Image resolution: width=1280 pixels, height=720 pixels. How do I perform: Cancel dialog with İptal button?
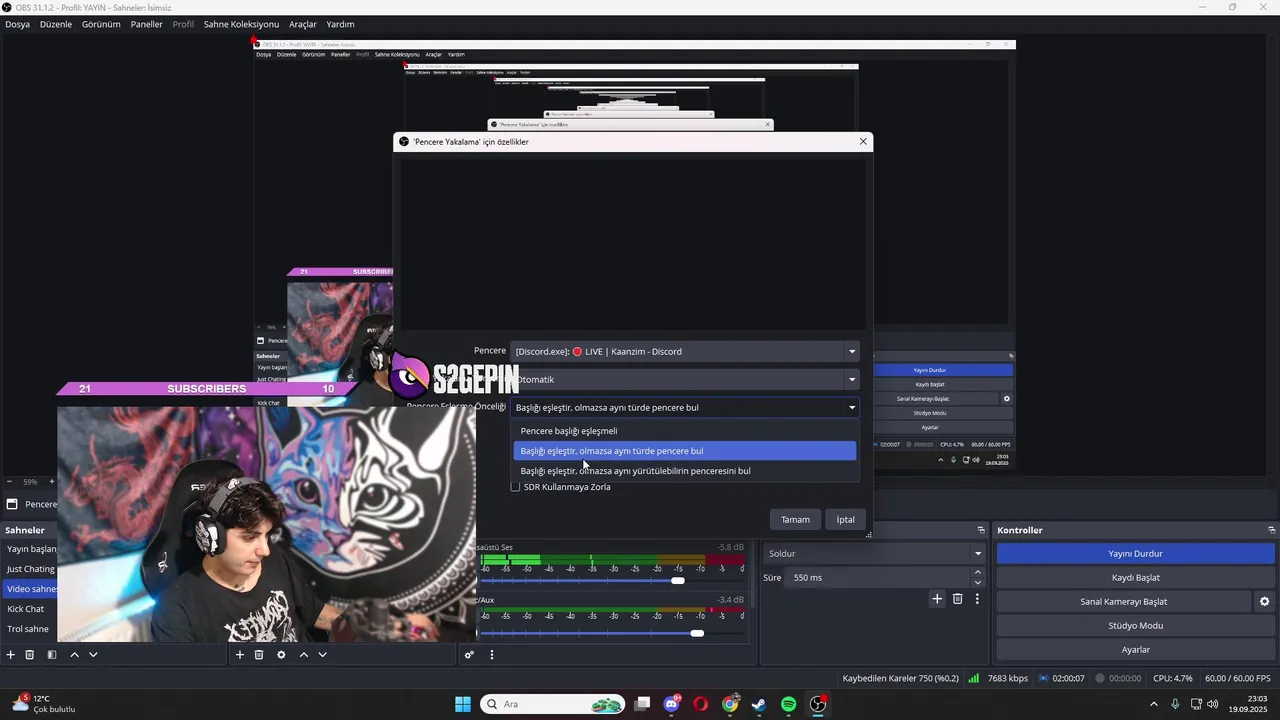pyautogui.click(x=846, y=519)
